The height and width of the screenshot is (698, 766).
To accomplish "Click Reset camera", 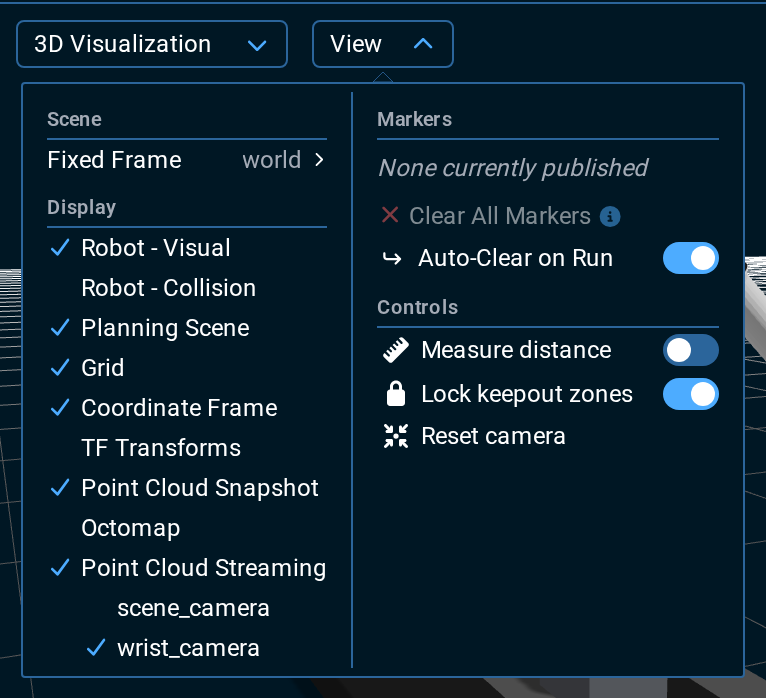I will [474, 436].
